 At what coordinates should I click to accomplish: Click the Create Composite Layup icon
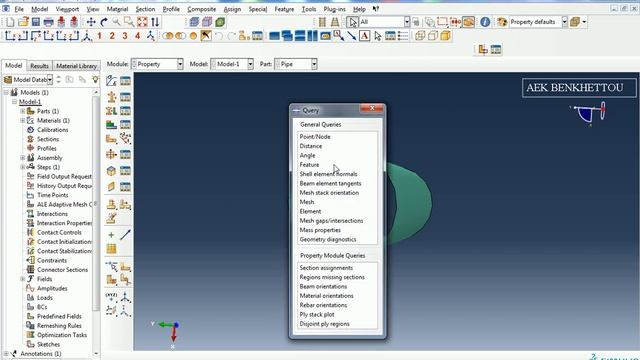[x=111, y=124]
